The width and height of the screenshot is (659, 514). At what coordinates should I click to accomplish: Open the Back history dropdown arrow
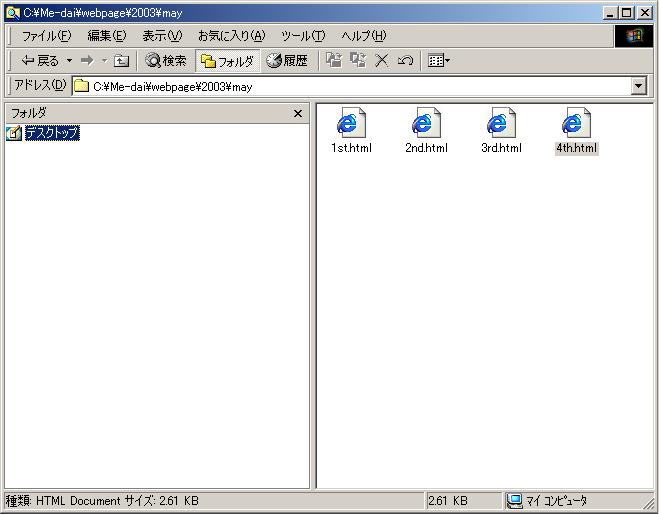coord(69,61)
